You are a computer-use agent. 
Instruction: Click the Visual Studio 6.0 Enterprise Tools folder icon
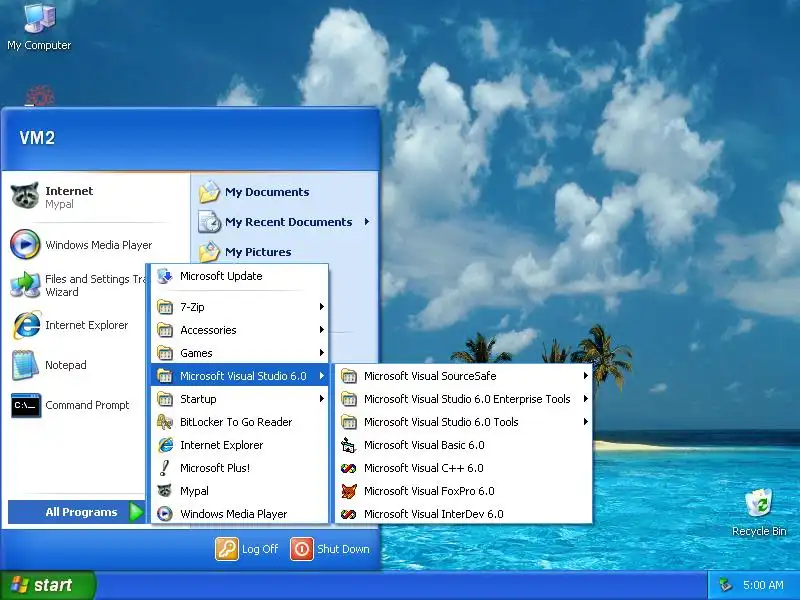click(x=349, y=399)
